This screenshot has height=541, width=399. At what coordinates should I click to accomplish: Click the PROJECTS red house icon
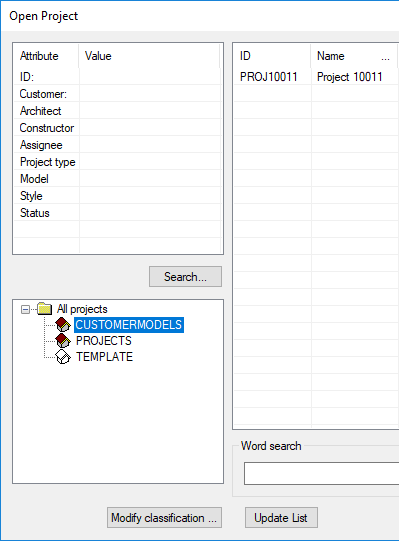coord(63,341)
